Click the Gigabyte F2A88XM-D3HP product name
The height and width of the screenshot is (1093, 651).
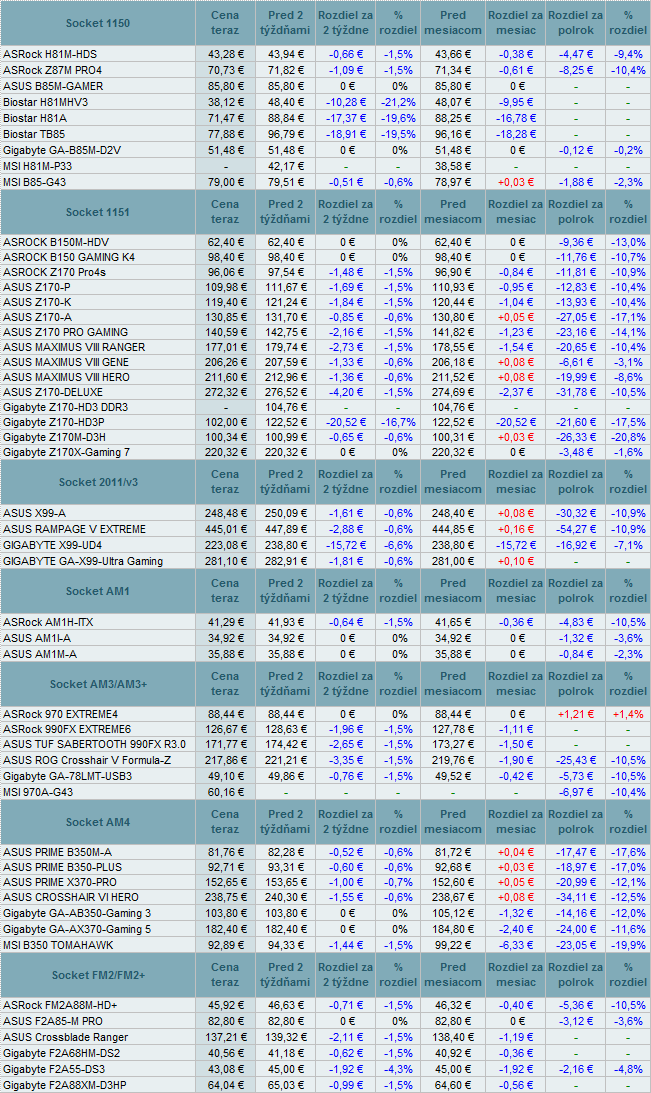click(65, 1085)
